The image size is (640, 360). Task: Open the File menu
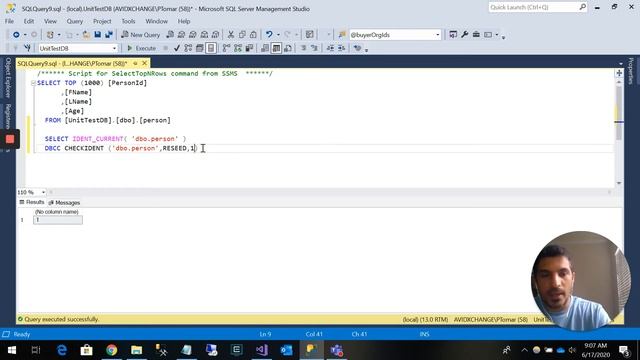9,21
